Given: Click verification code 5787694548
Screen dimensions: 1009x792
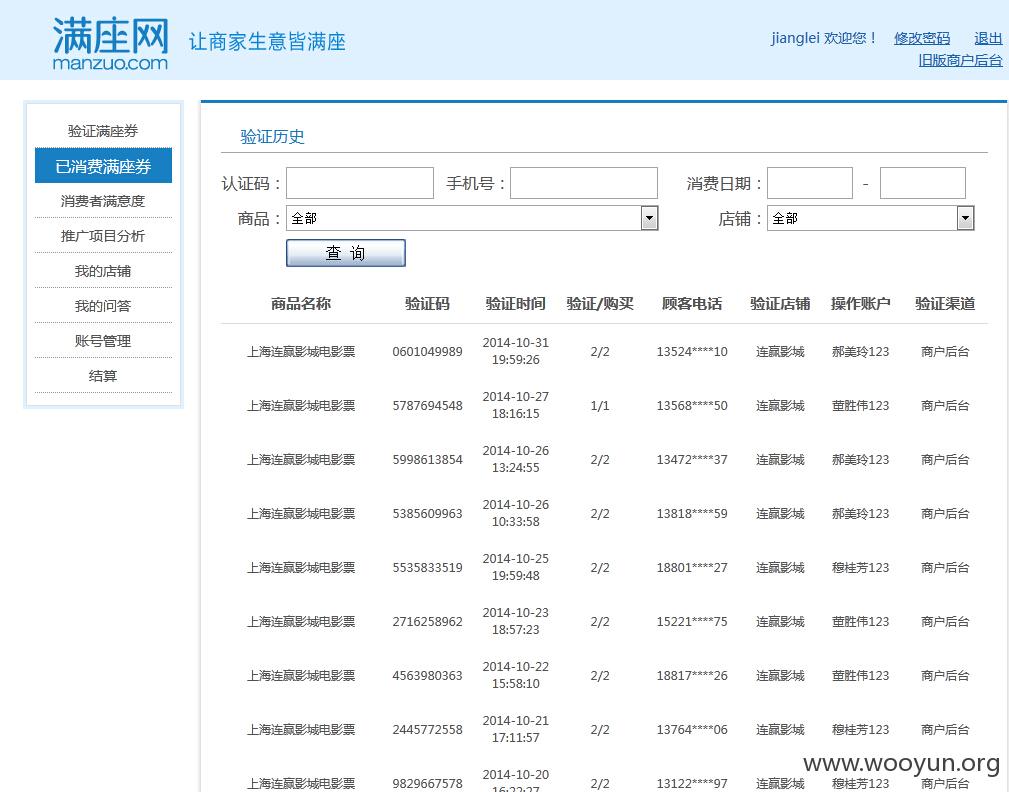Looking at the screenshot, I should 427,406.
